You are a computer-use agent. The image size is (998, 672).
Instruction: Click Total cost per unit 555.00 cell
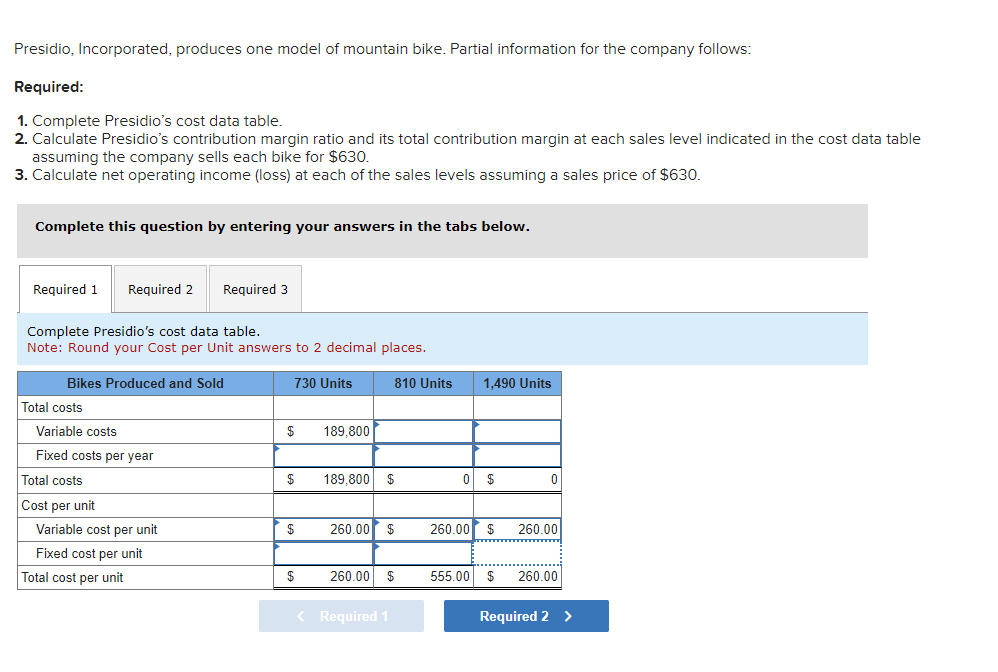[x=423, y=577]
